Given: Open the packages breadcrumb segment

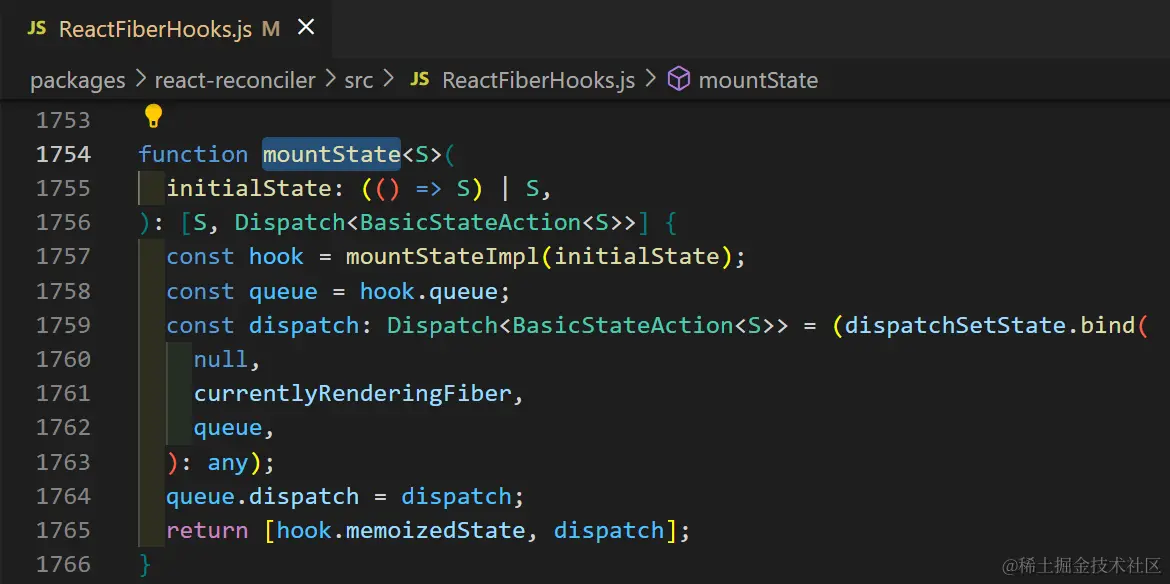Looking at the screenshot, I should pyautogui.click(x=78, y=81).
